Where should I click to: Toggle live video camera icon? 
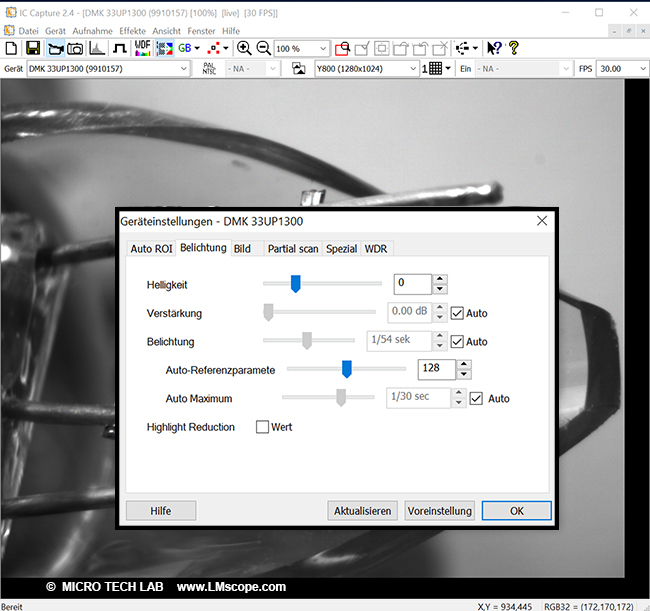(x=55, y=48)
